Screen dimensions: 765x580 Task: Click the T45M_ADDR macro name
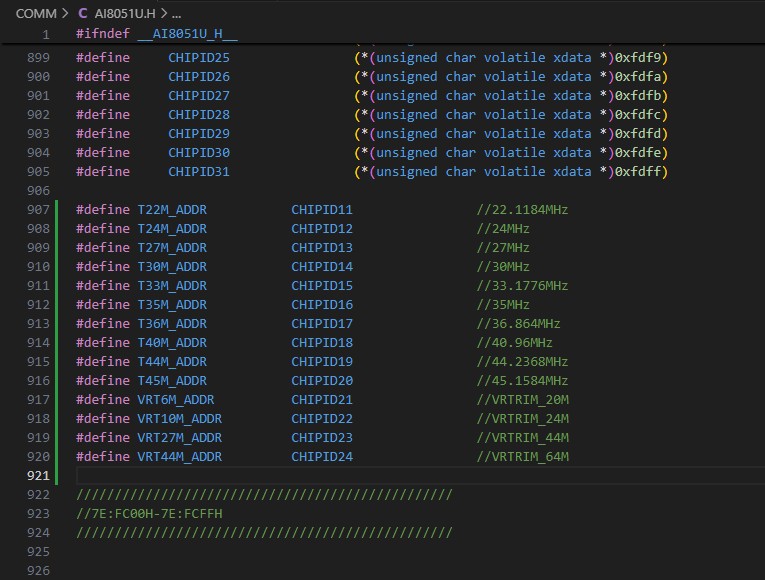pyautogui.click(x=171, y=381)
